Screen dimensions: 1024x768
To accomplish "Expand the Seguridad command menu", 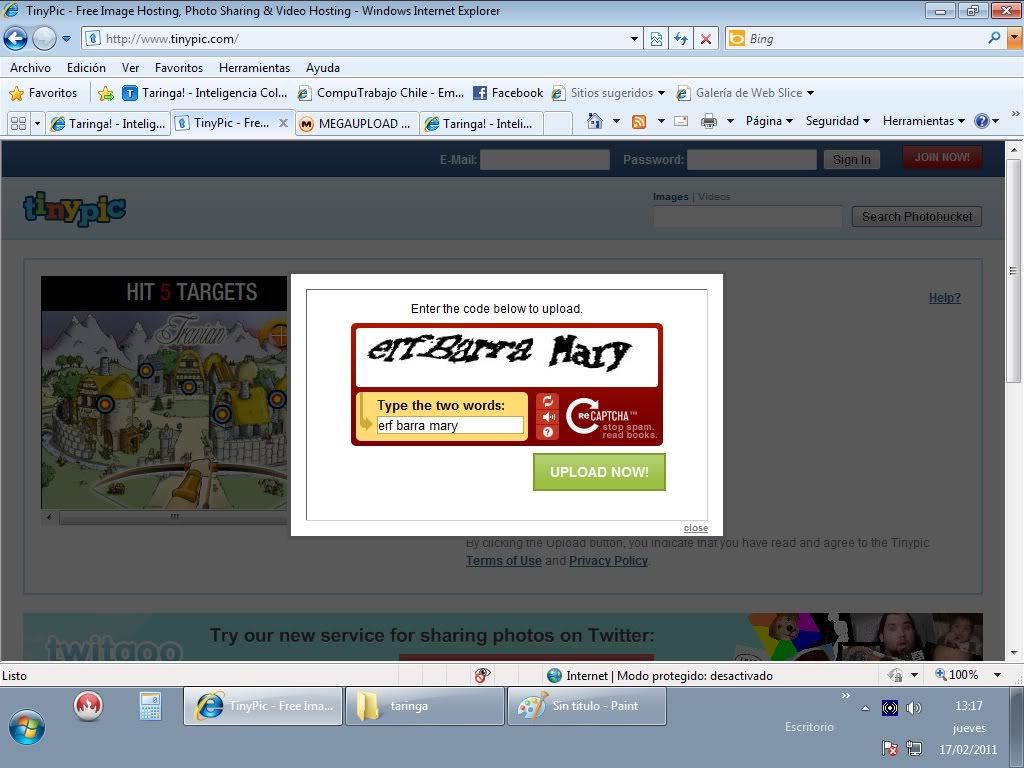I will [x=837, y=121].
